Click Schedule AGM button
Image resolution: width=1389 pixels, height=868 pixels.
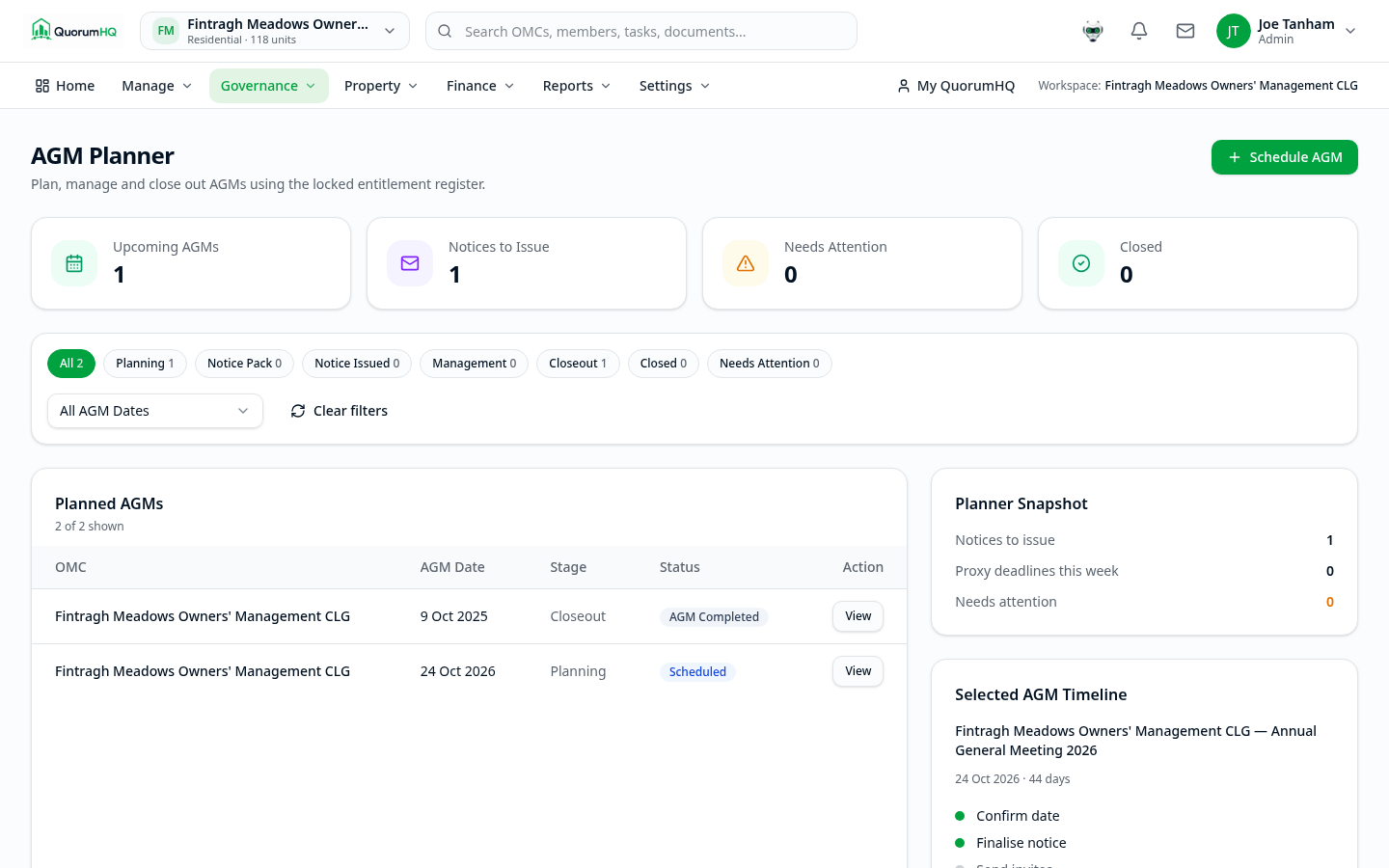pyautogui.click(x=1285, y=157)
